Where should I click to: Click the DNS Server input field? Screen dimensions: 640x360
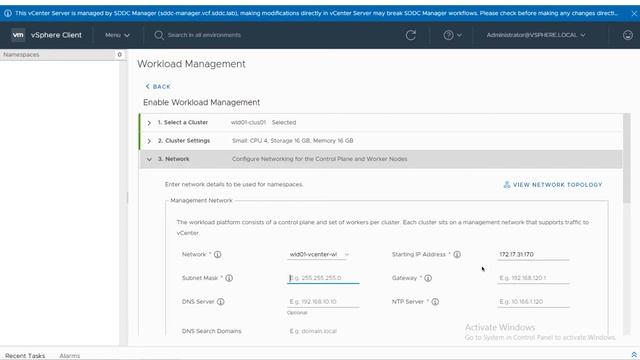pyautogui.click(x=323, y=302)
